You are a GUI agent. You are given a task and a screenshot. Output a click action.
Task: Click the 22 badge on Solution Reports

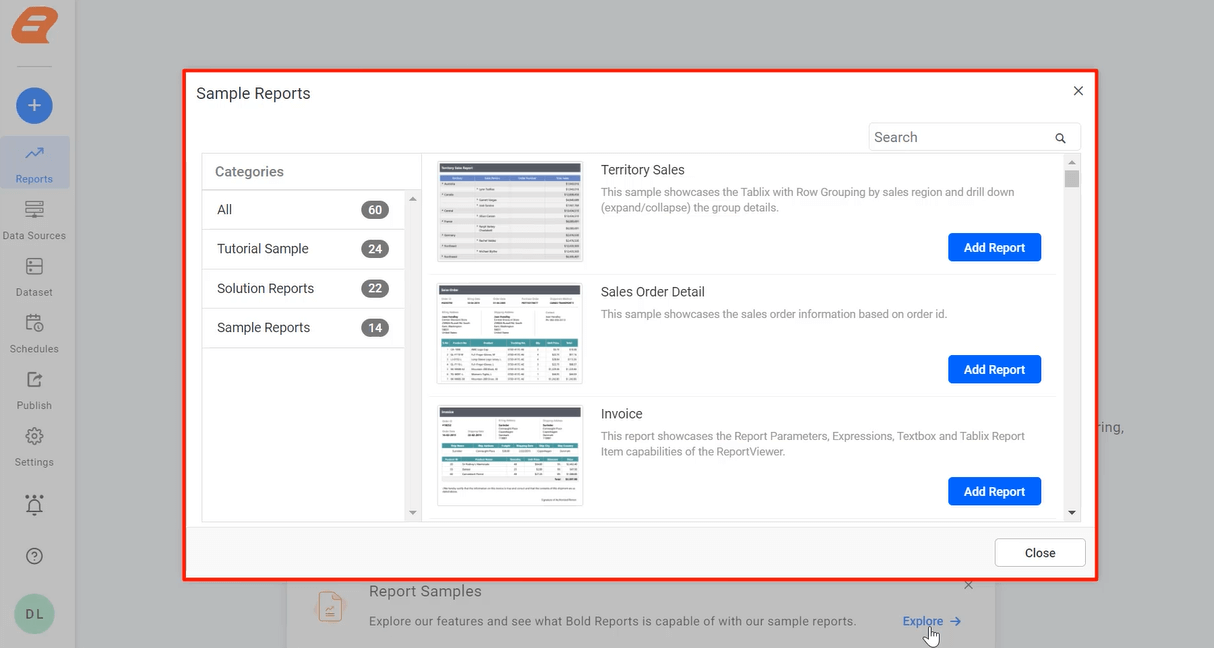[375, 288]
